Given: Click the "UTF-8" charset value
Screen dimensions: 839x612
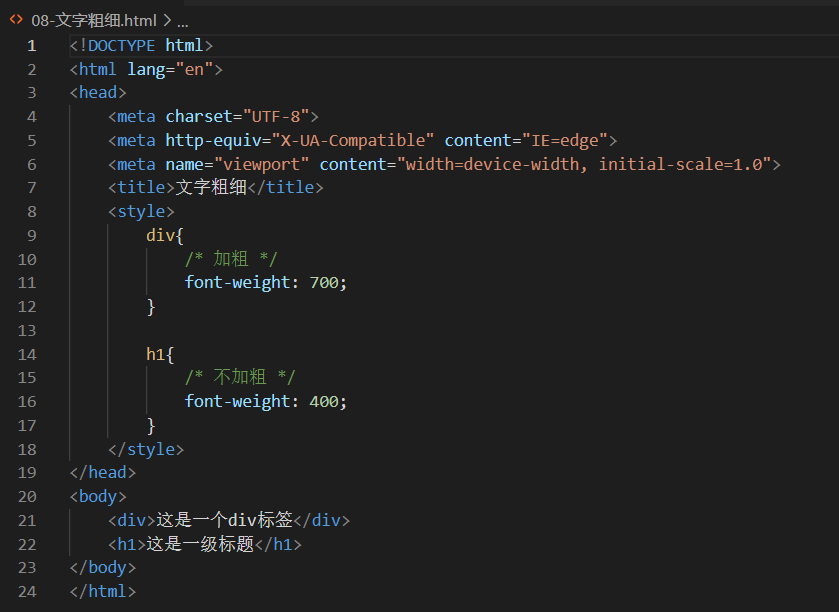Looking at the screenshot, I should click(x=276, y=116).
